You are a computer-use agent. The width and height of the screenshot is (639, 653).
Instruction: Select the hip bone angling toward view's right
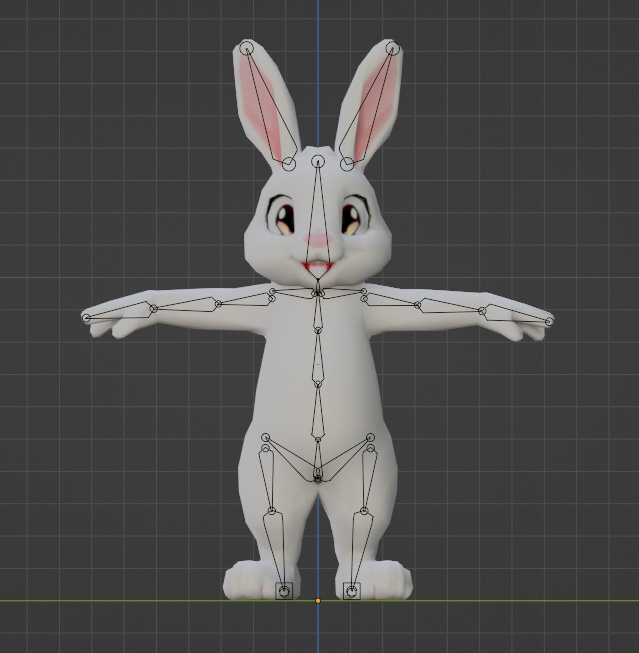[x=345, y=458]
